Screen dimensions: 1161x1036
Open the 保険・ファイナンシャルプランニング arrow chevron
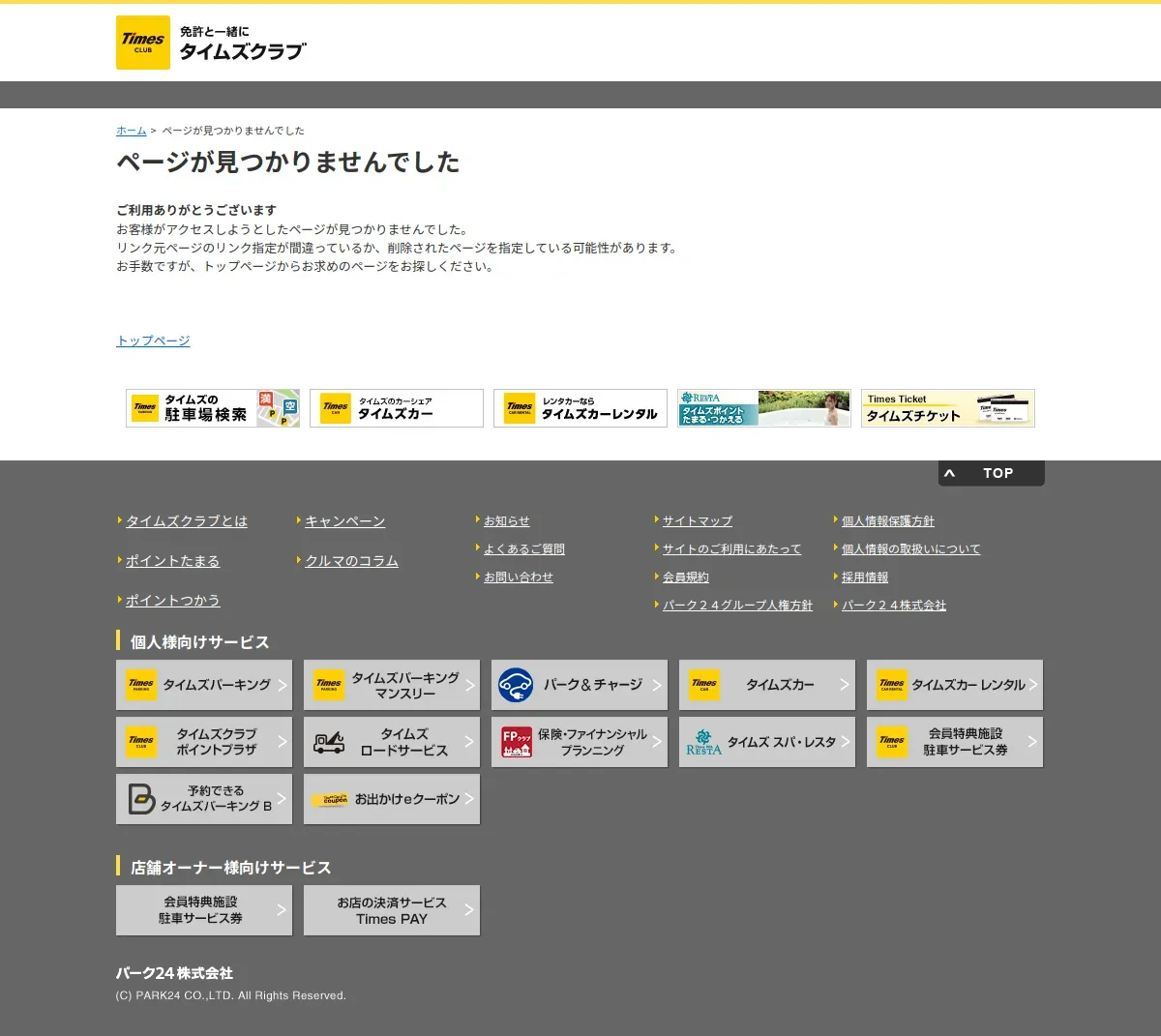pyautogui.click(x=657, y=742)
